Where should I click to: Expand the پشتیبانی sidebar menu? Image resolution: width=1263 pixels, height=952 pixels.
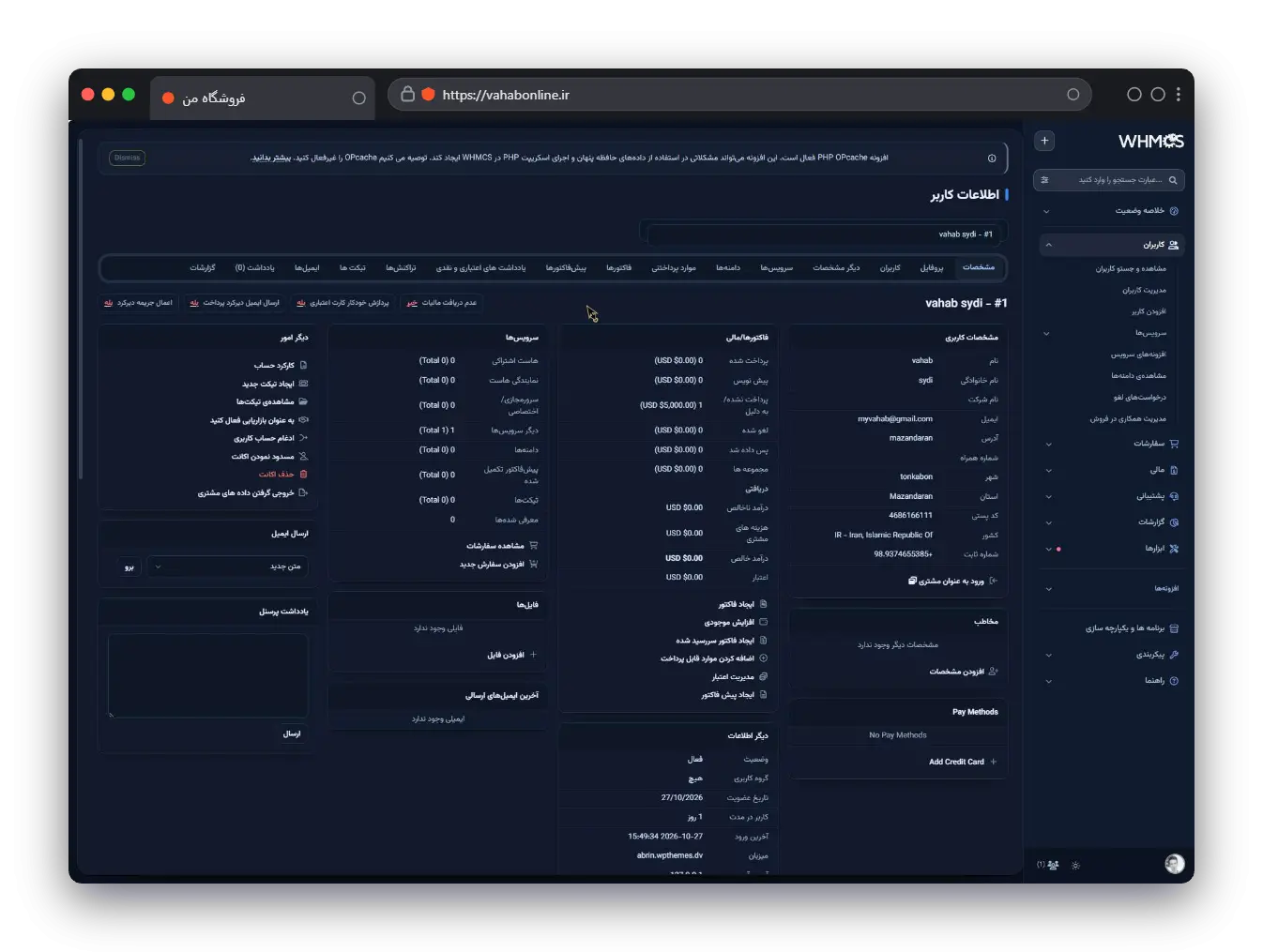point(1112,496)
